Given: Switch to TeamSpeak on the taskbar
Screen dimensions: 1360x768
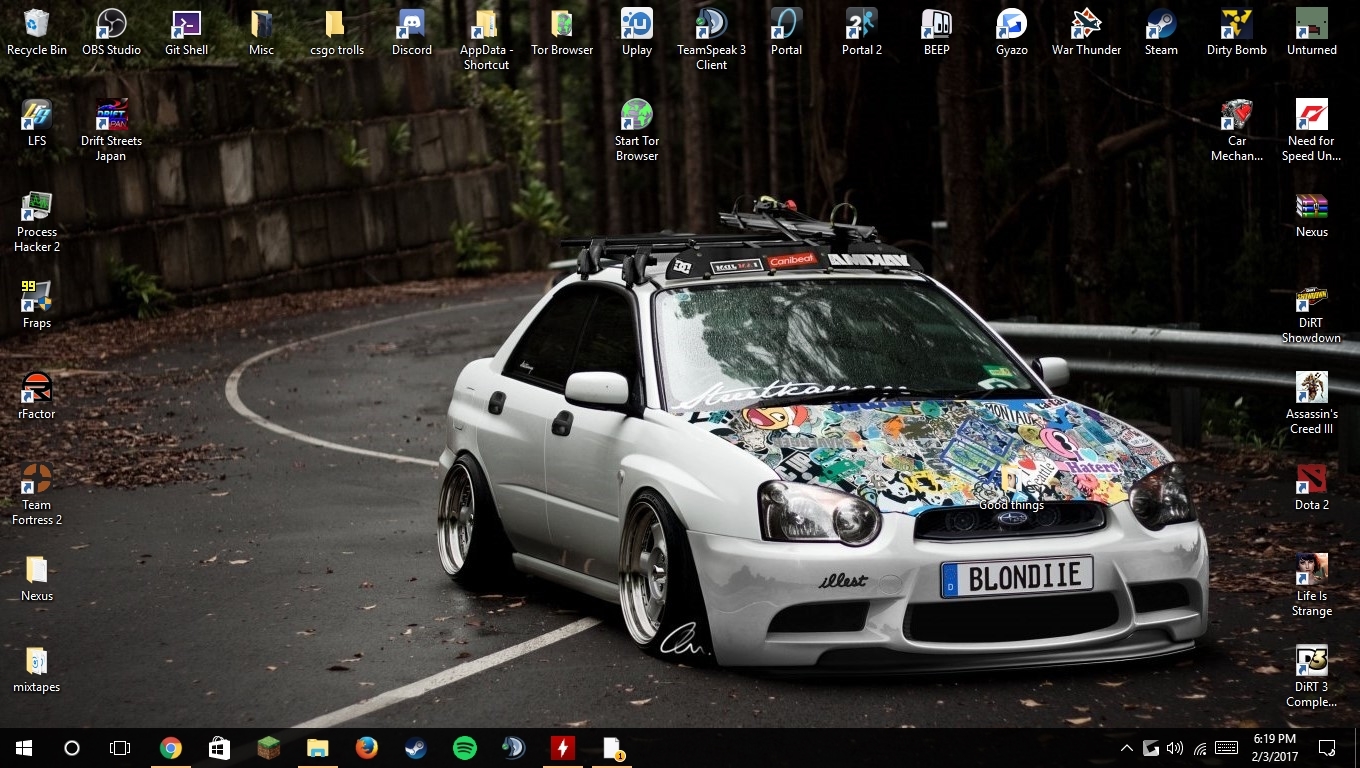Looking at the screenshot, I should [x=514, y=748].
